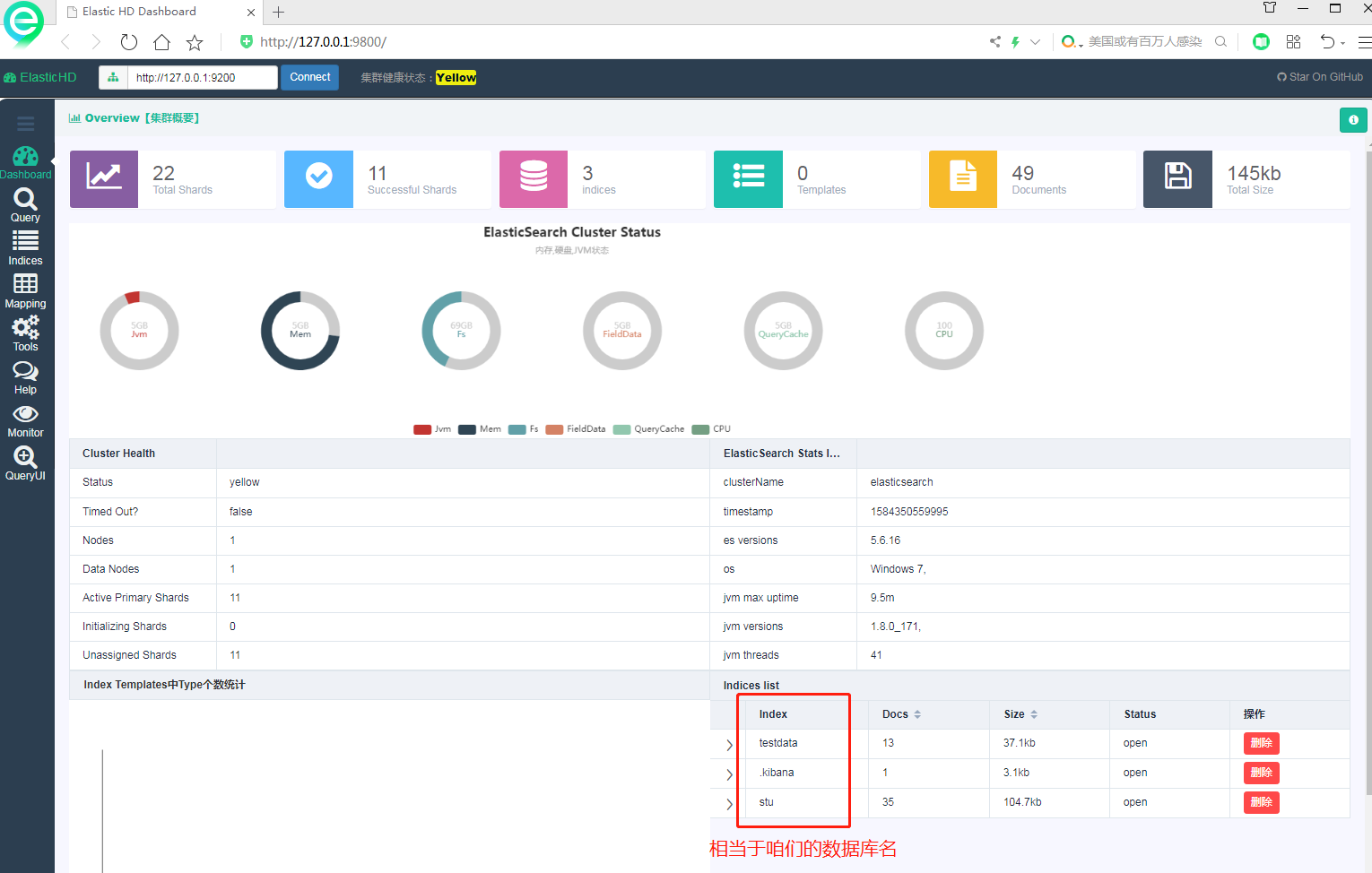This screenshot has height=873, width=1372.
Task: Toggle FieldData legend entry
Action: tap(576, 429)
